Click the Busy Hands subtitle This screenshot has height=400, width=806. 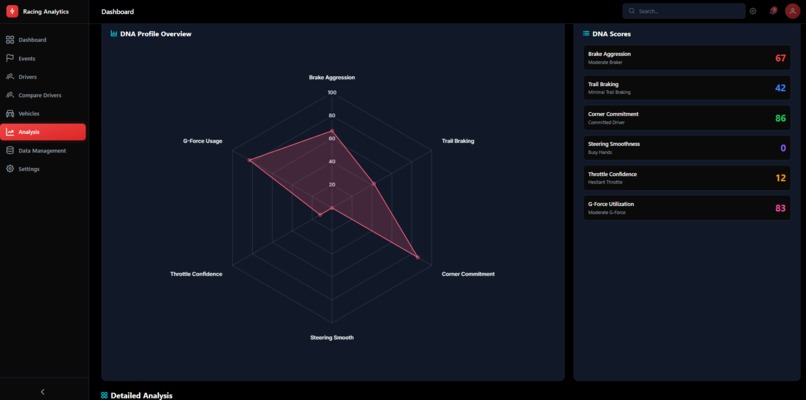coord(600,152)
